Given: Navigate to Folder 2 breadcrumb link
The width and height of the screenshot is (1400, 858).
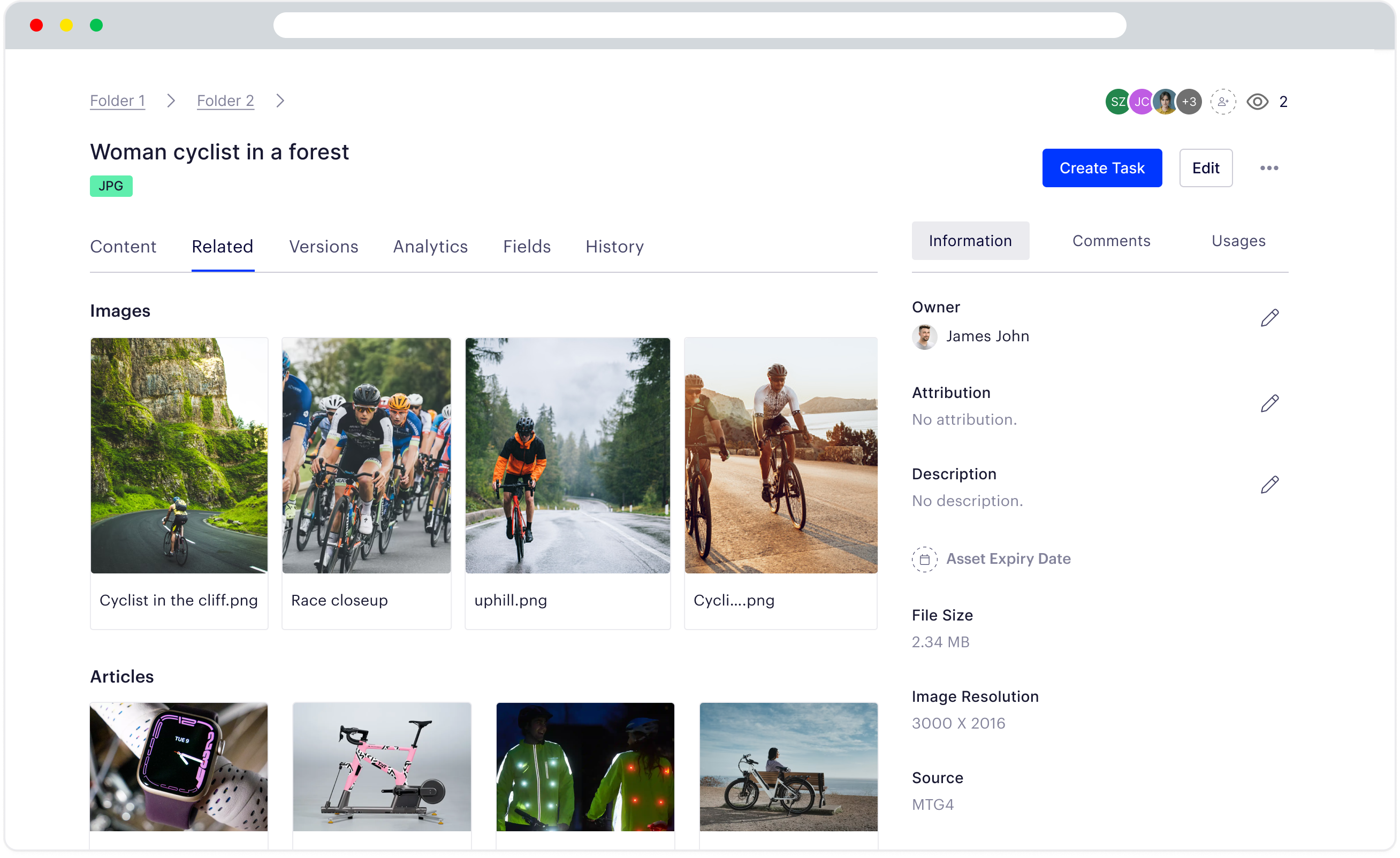Looking at the screenshot, I should (x=225, y=101).
